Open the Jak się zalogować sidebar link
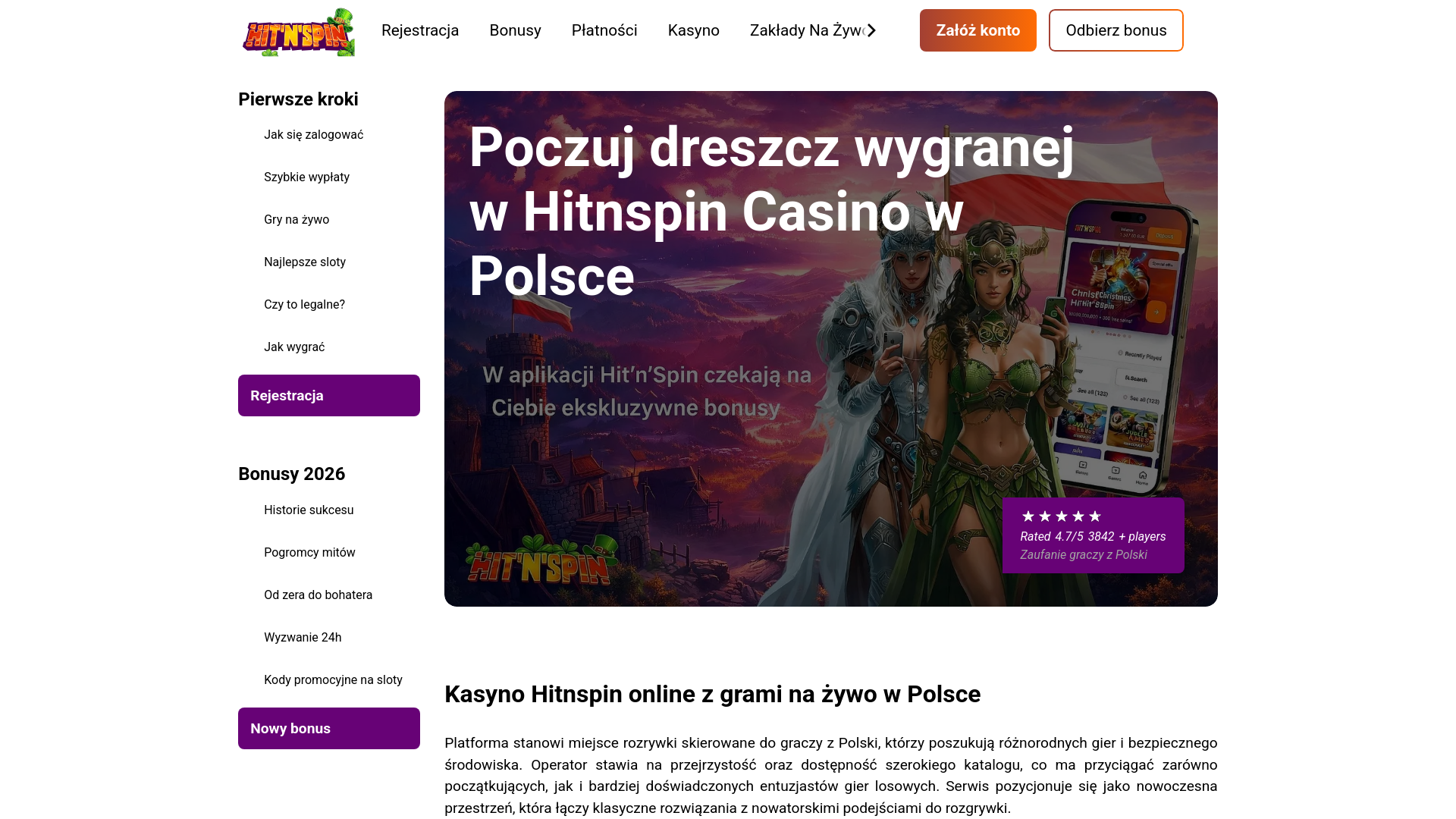 click(313, 135)
